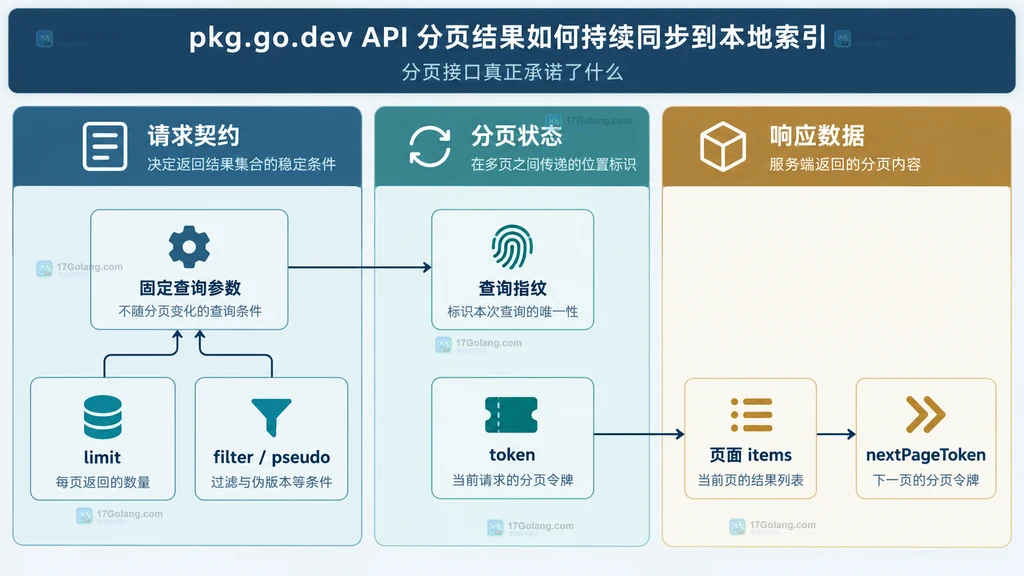Screen dimensions: 1024x576
Task: Click the 请求契约 heading
Action: (x=193, y=136)
